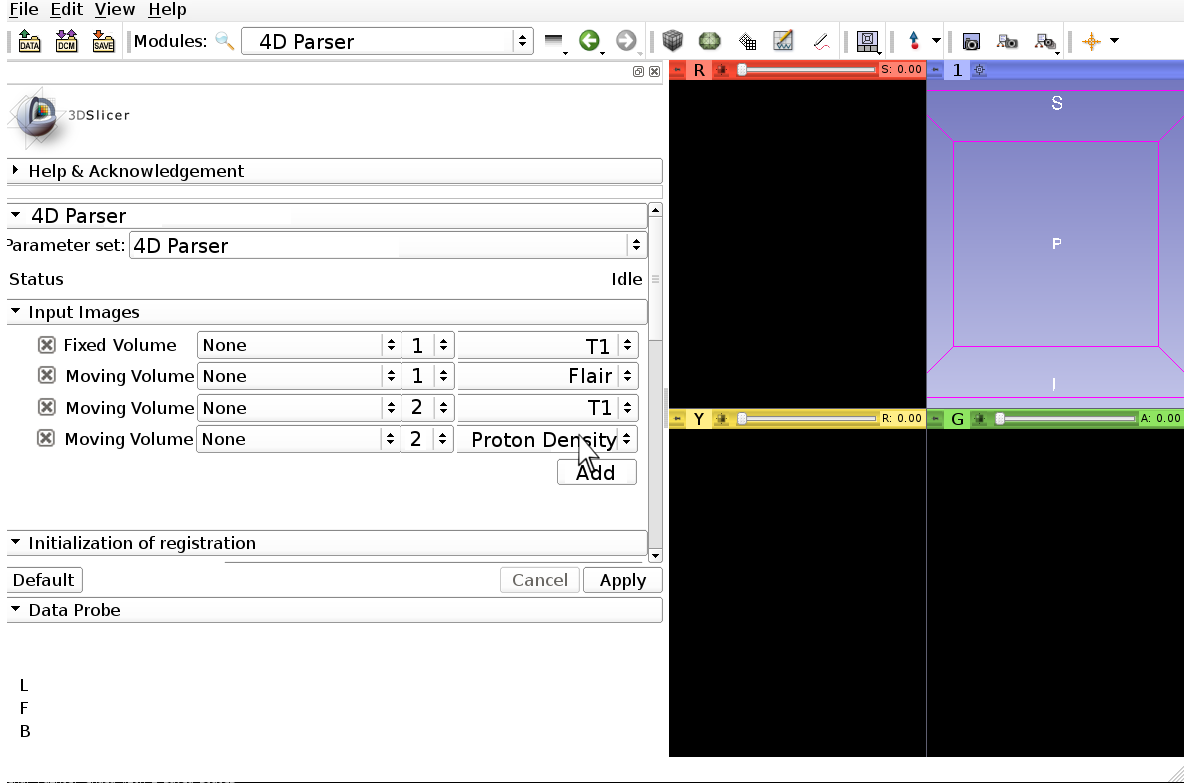Click the Apply button

point(622,580)
